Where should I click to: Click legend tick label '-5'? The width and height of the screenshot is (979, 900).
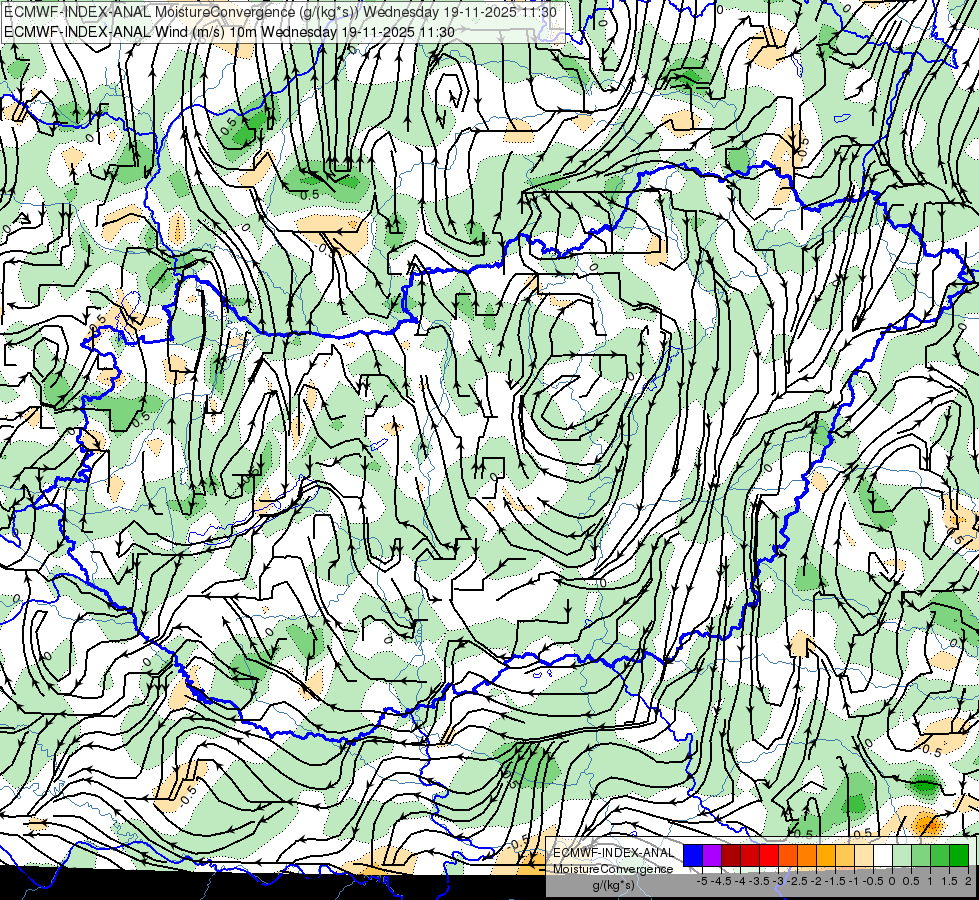coord(702,881)
